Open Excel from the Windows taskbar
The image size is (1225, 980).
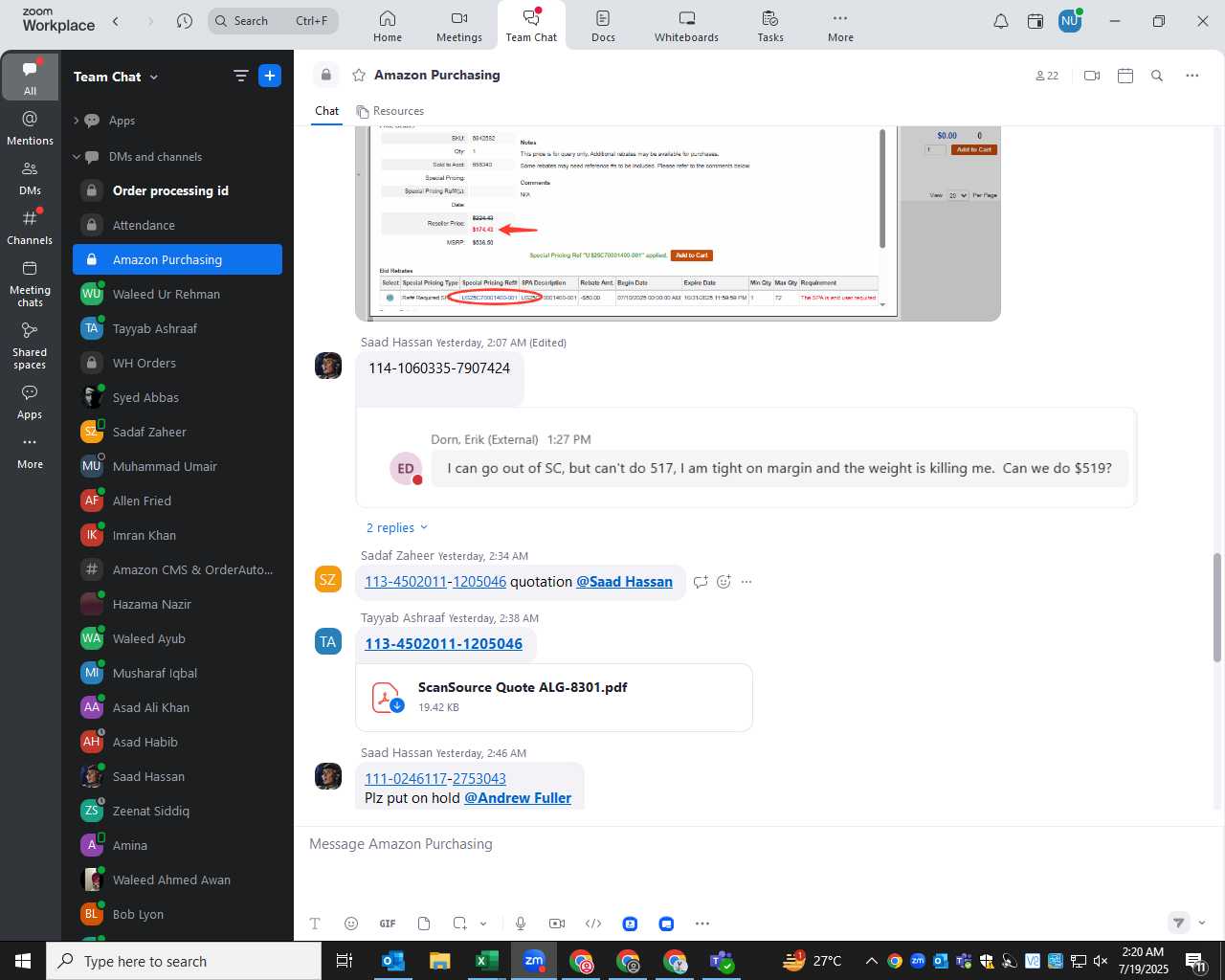486,961
